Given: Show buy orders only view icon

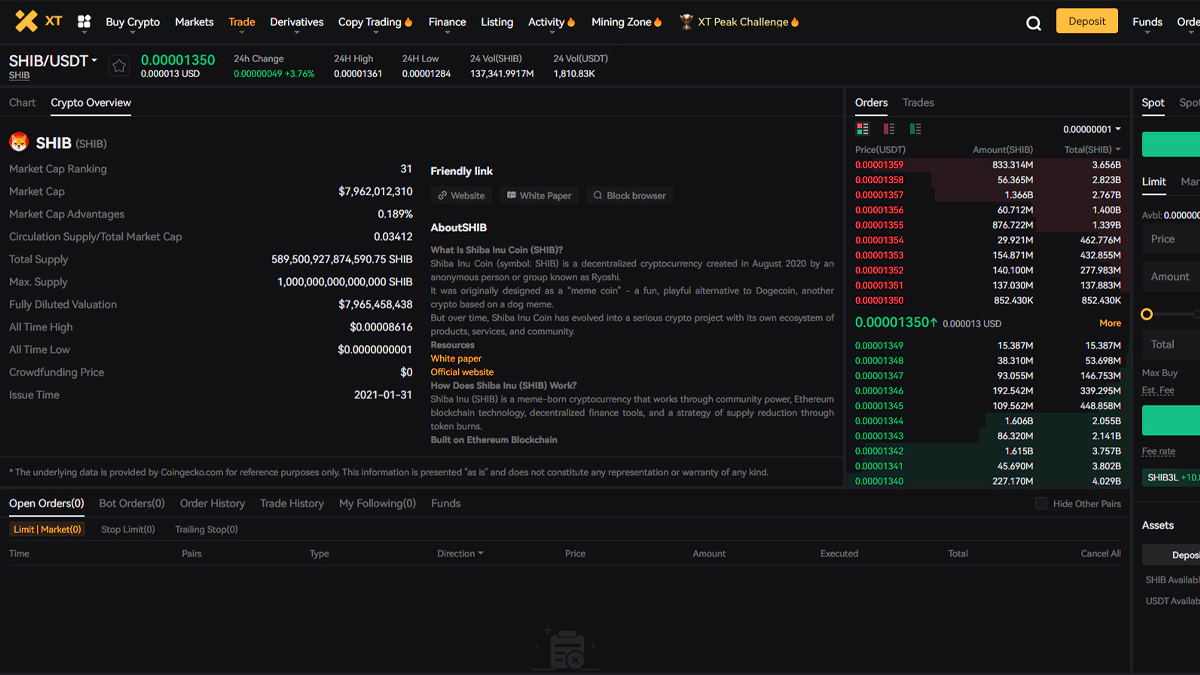Looking at the screenshot, I should [x=915, y=129].
